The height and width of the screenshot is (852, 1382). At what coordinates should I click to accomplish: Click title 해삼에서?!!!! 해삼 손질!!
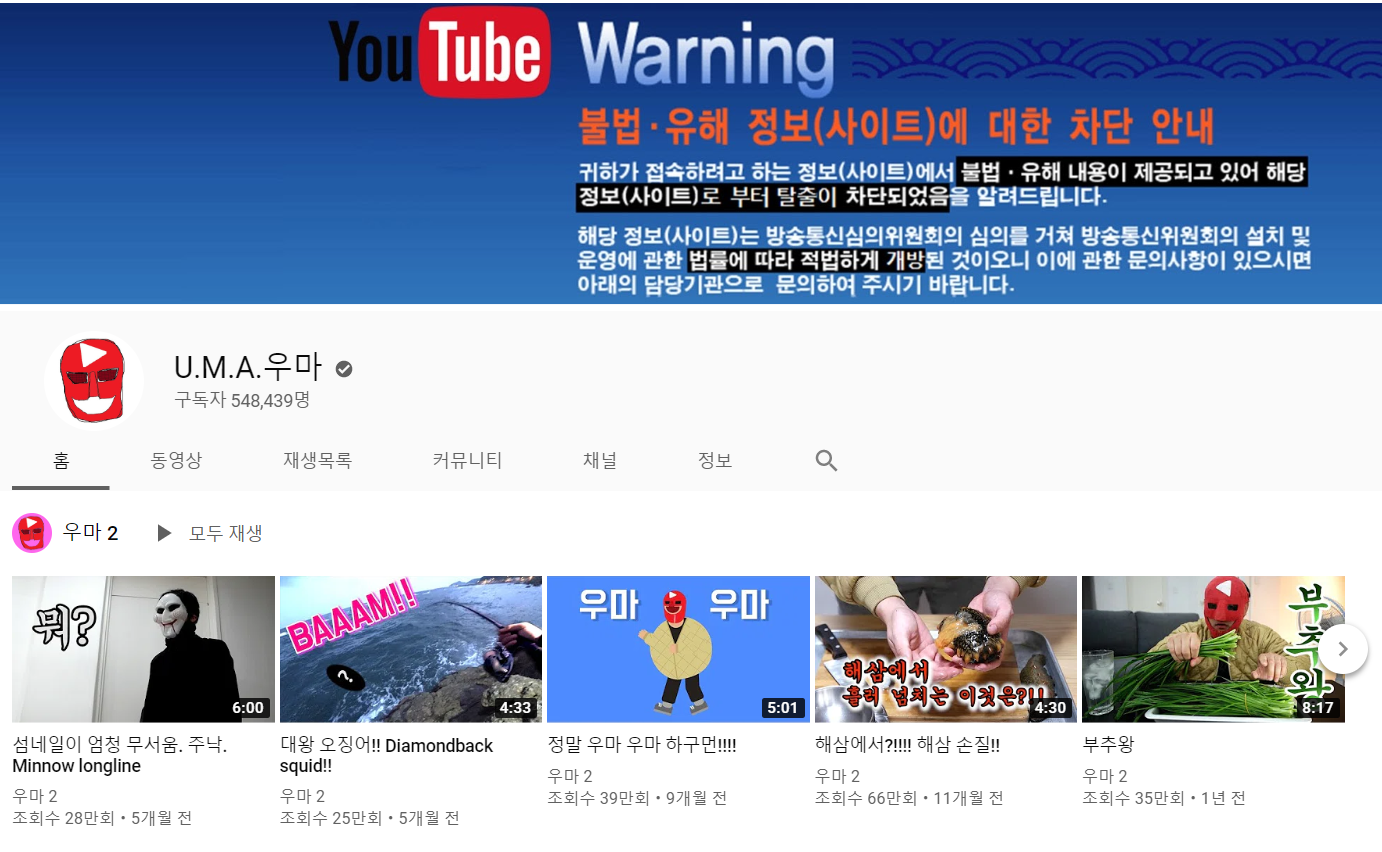907,746
